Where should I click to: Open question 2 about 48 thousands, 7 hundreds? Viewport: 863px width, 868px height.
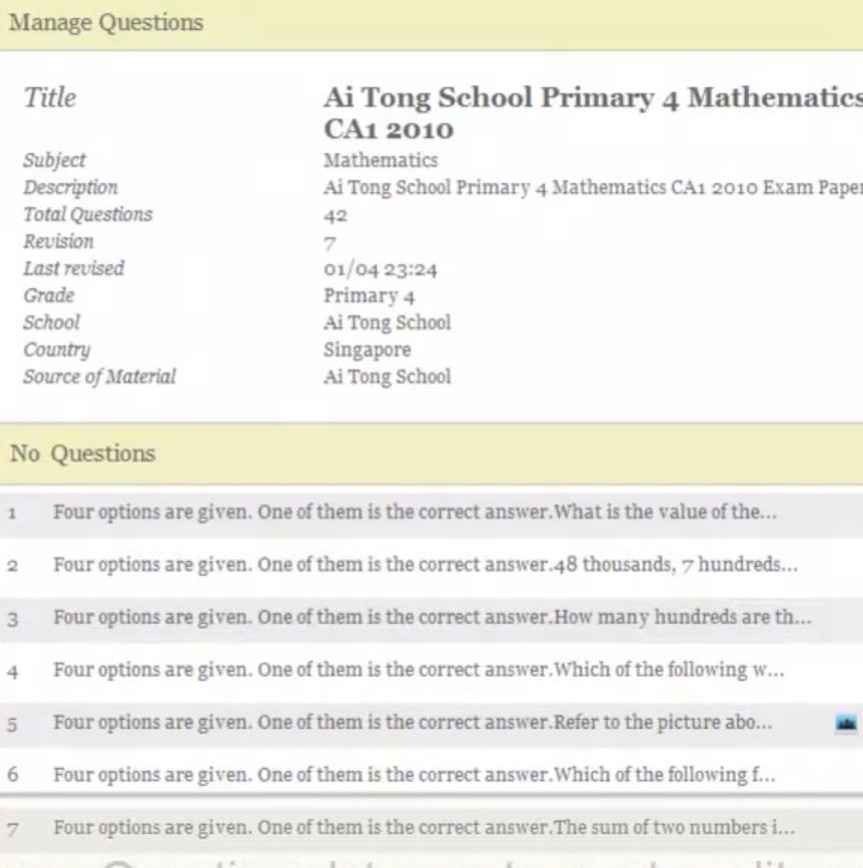pyautogui.click(x=425, y=565)
